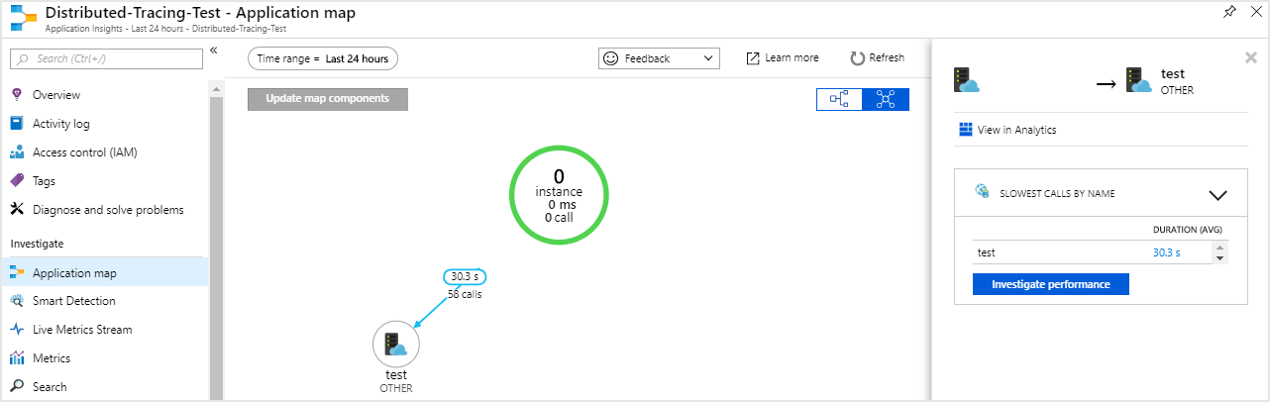Click the Slowest calls globe icon

[x=981, y=193]
